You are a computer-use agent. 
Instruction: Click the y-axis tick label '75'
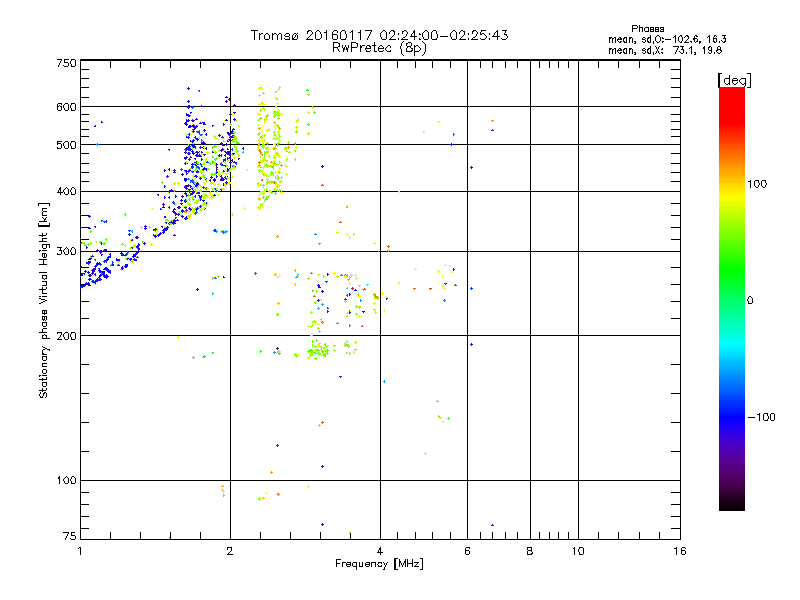(70, 536)
